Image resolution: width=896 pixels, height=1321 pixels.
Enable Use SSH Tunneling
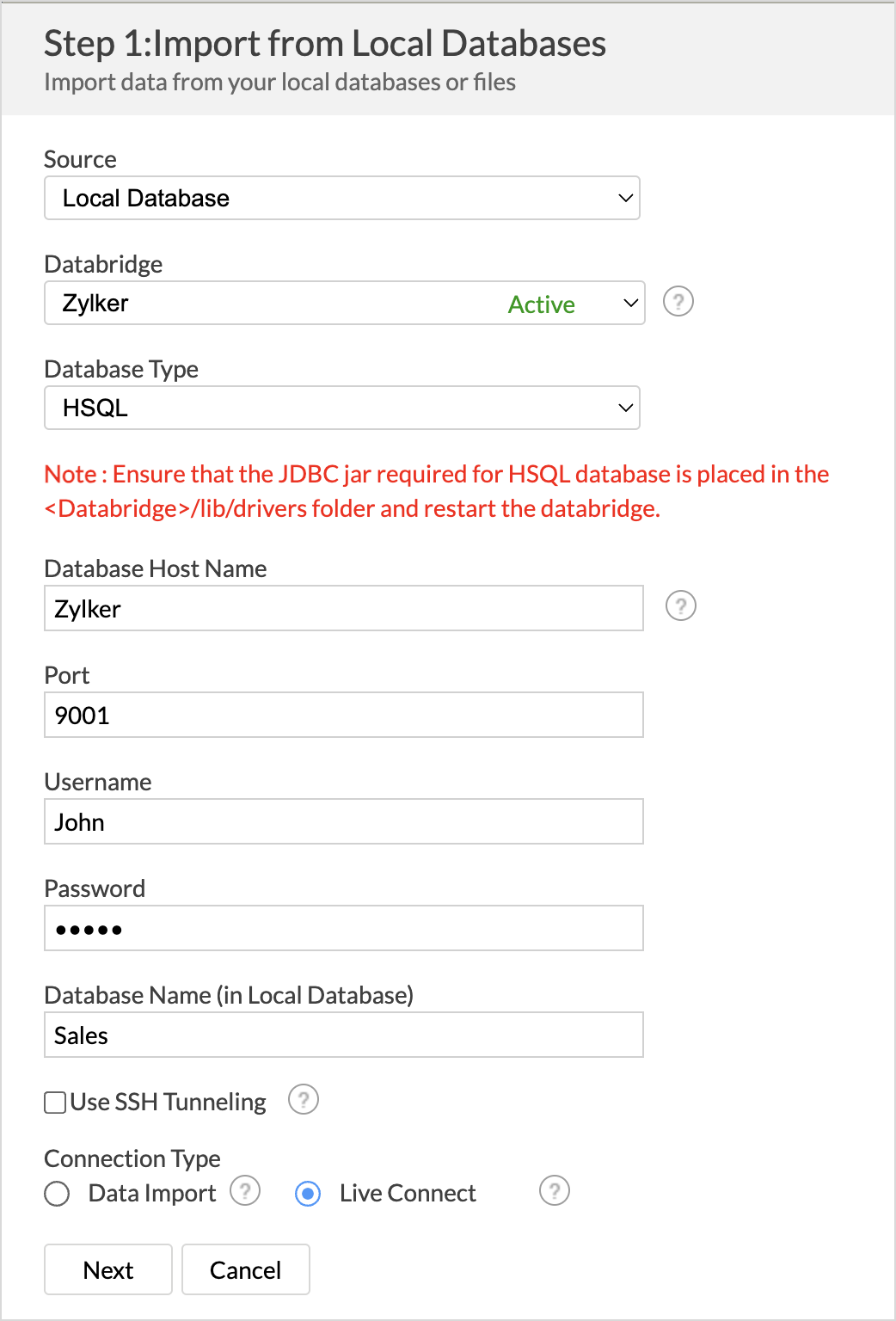[54, 1102]
